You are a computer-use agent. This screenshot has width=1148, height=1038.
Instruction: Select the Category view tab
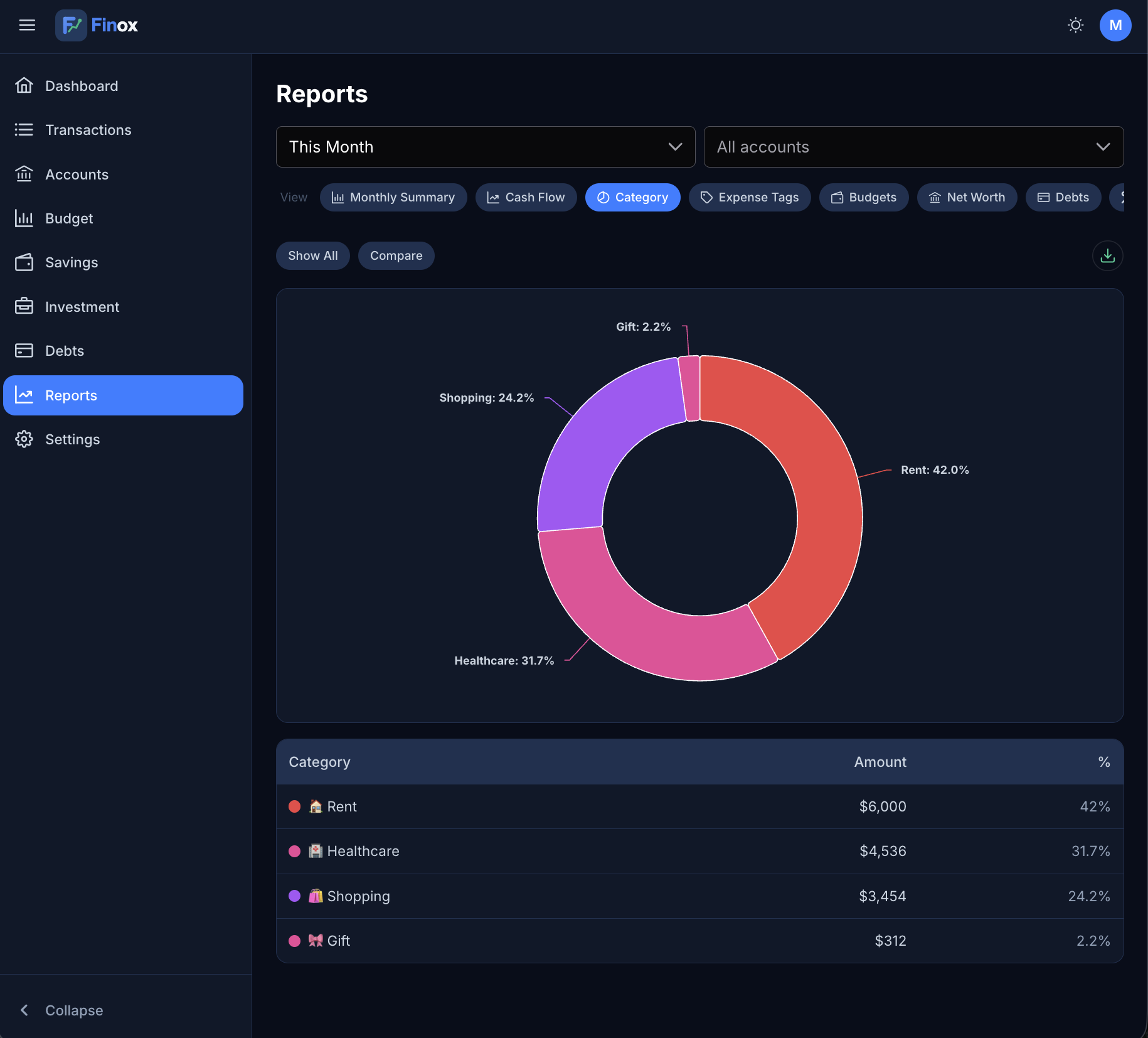click(x=632, y=197)
